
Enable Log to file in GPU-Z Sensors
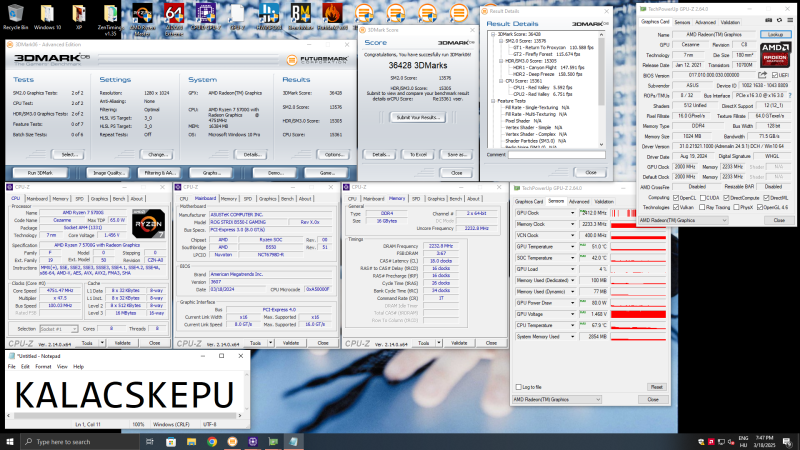coord(518,387)
